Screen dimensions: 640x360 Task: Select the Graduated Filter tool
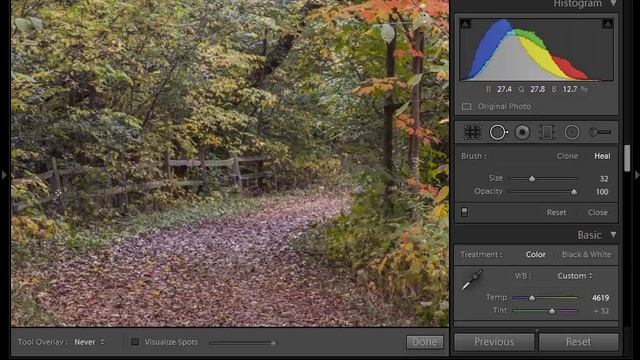point(547,132)
